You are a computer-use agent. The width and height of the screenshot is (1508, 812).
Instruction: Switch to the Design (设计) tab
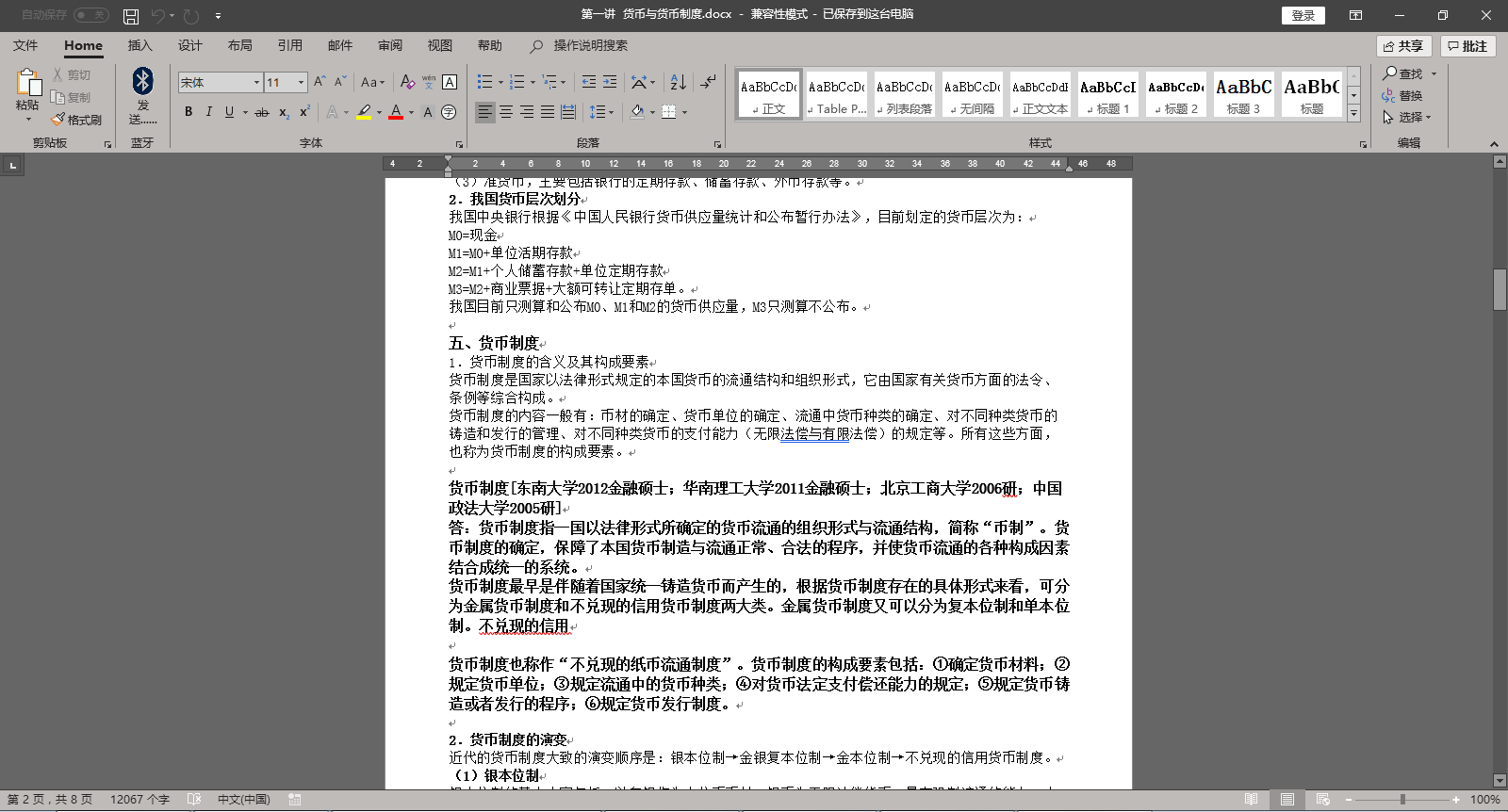(189, 45)
